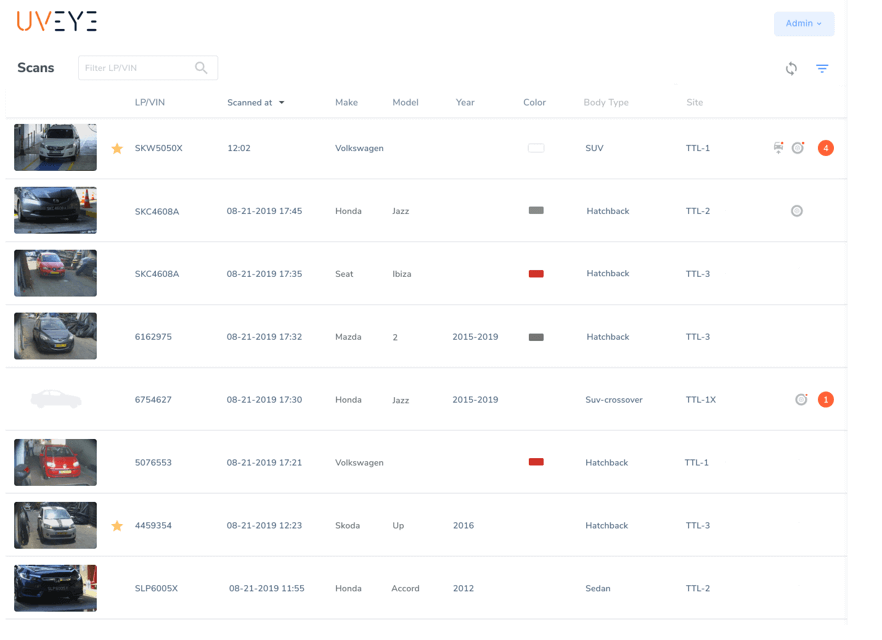Select LP/VIN 6754627
This screenshot has width=882, height=640.
[153, 400]
